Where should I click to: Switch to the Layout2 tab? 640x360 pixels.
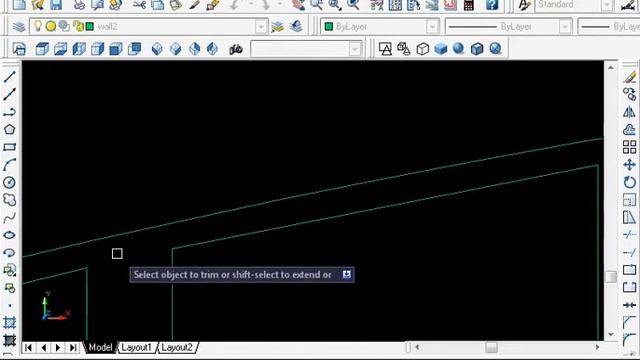[177, 347]
